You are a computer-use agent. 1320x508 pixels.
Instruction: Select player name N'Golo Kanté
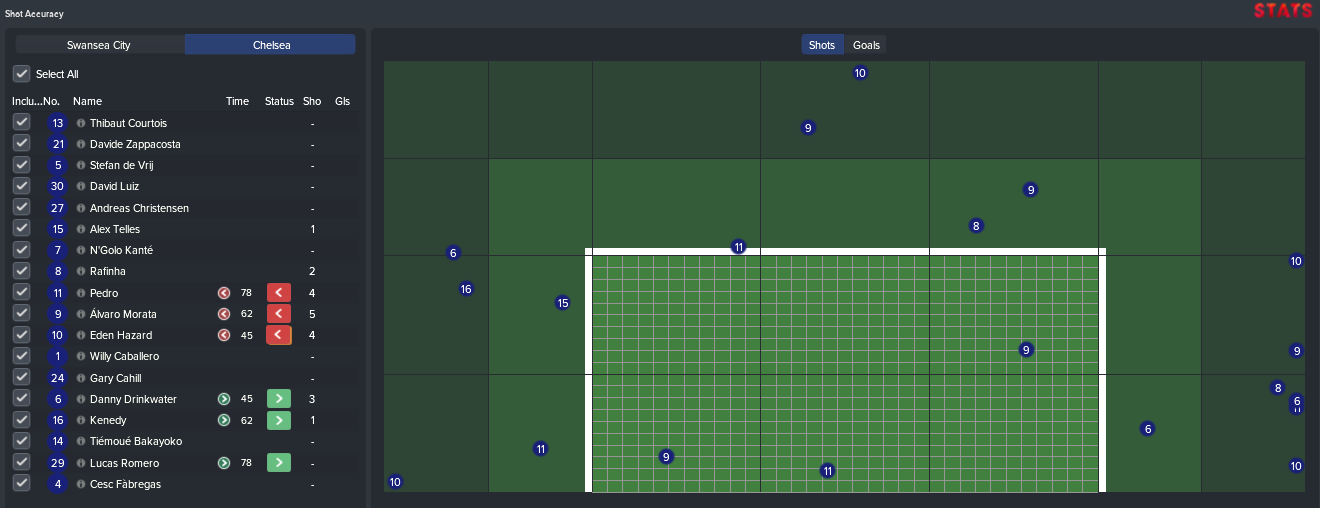(x=121, y=250)
